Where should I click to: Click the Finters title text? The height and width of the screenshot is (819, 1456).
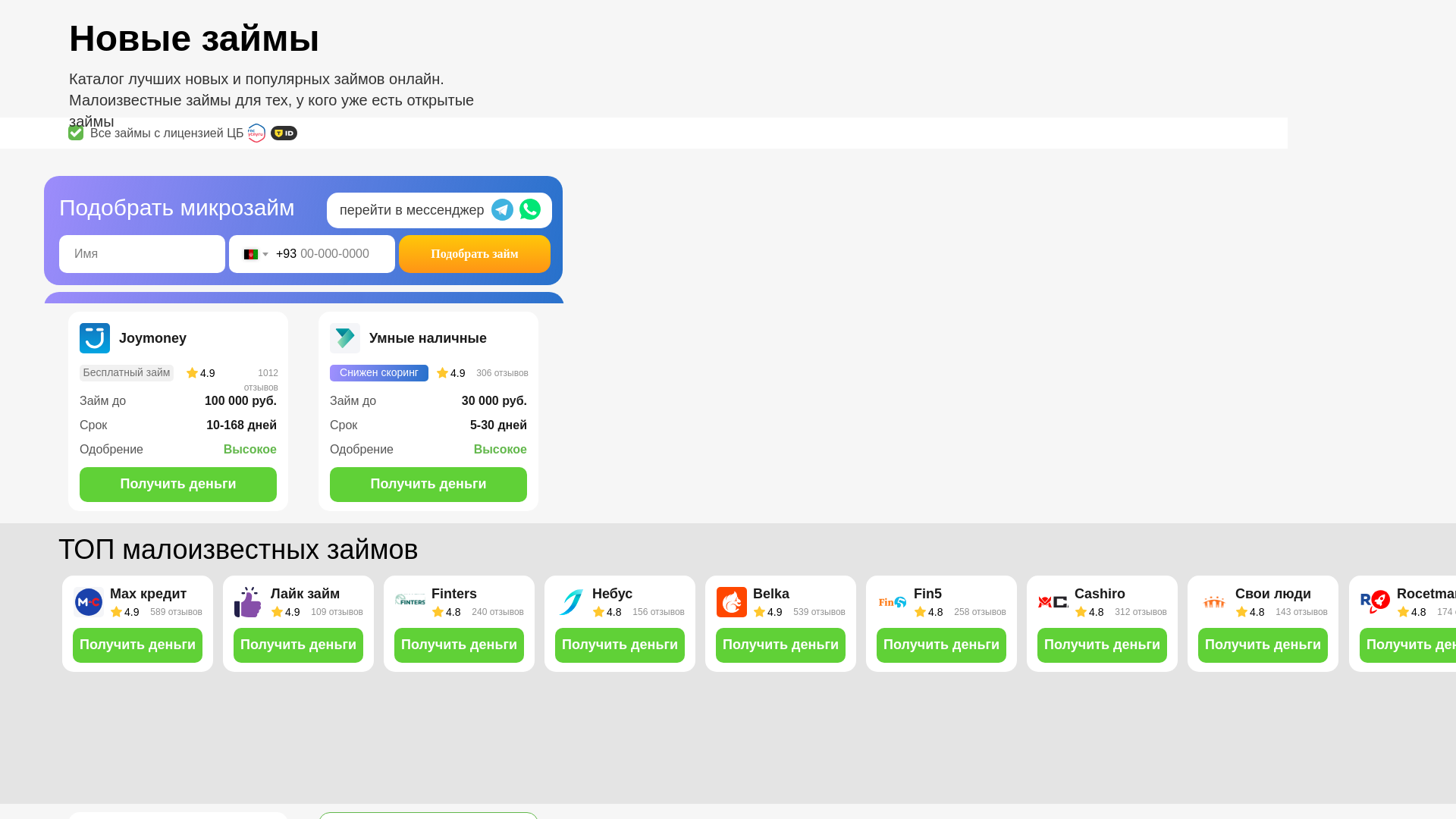click(x=454, y=594)
